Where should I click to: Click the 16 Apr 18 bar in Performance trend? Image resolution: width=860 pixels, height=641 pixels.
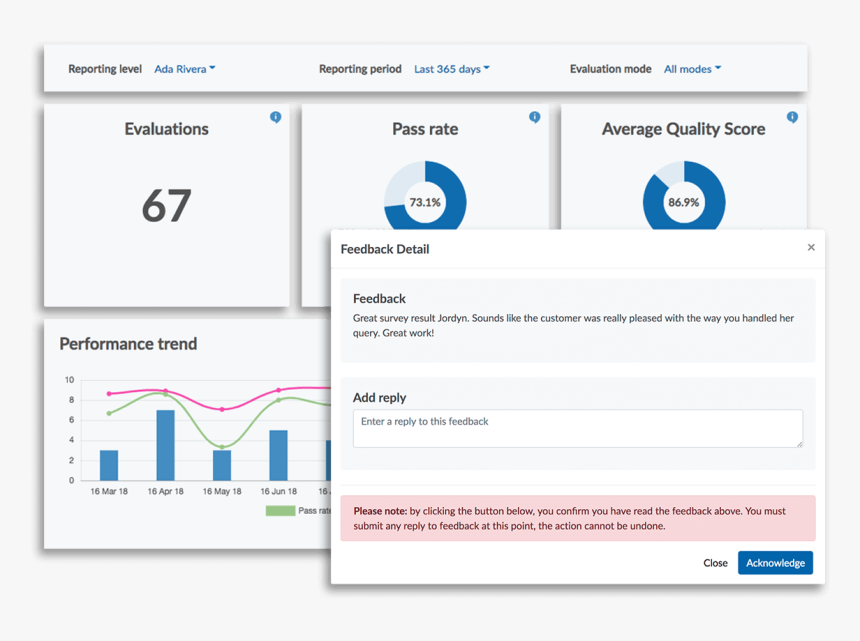(166, 445)
